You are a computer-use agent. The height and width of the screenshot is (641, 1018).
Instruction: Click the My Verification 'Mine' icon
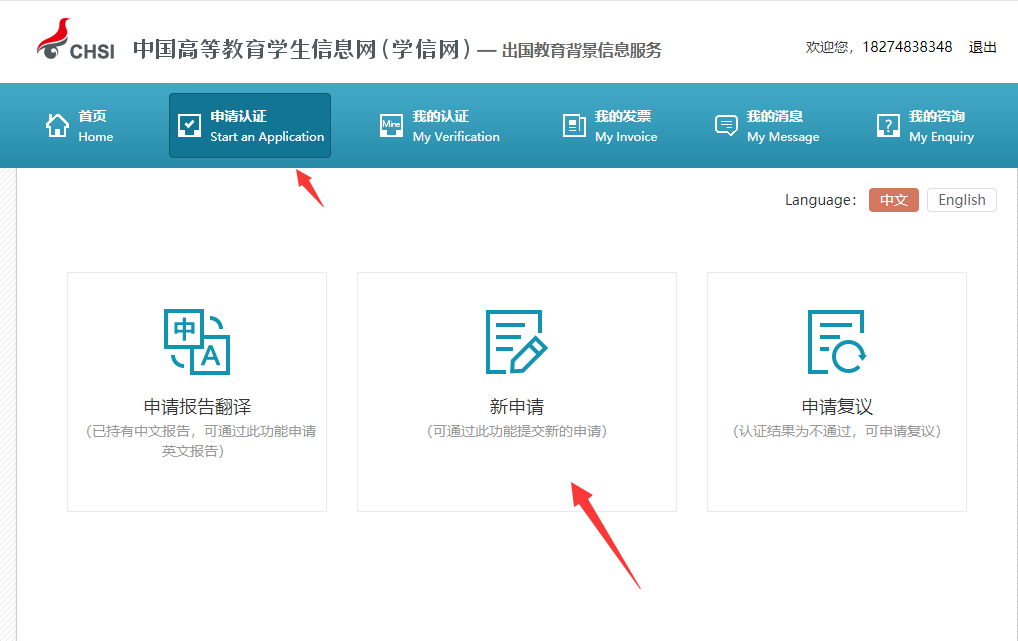point(391,126)
